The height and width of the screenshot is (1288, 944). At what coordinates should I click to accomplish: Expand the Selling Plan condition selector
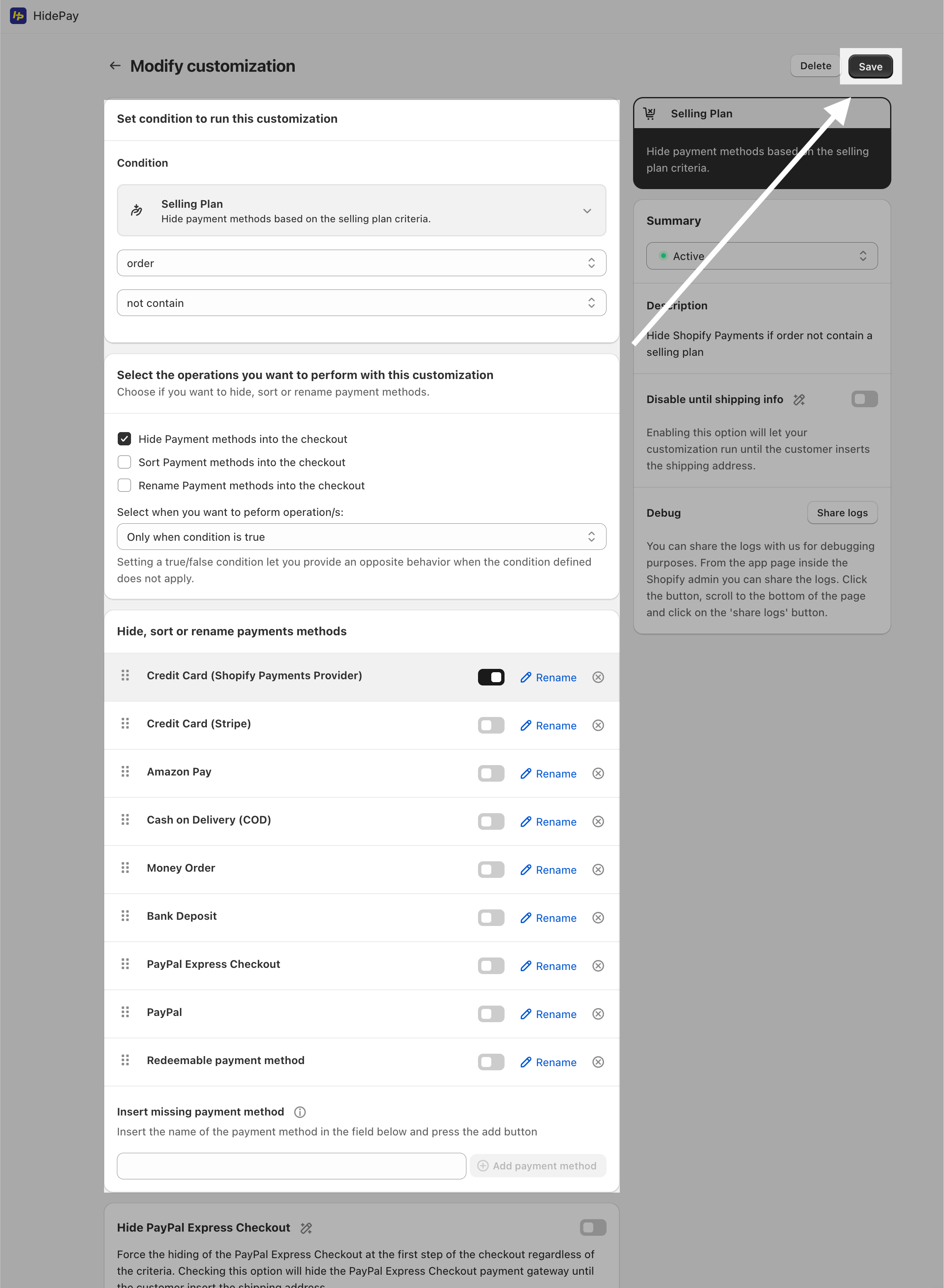click(x=361, y=210)
